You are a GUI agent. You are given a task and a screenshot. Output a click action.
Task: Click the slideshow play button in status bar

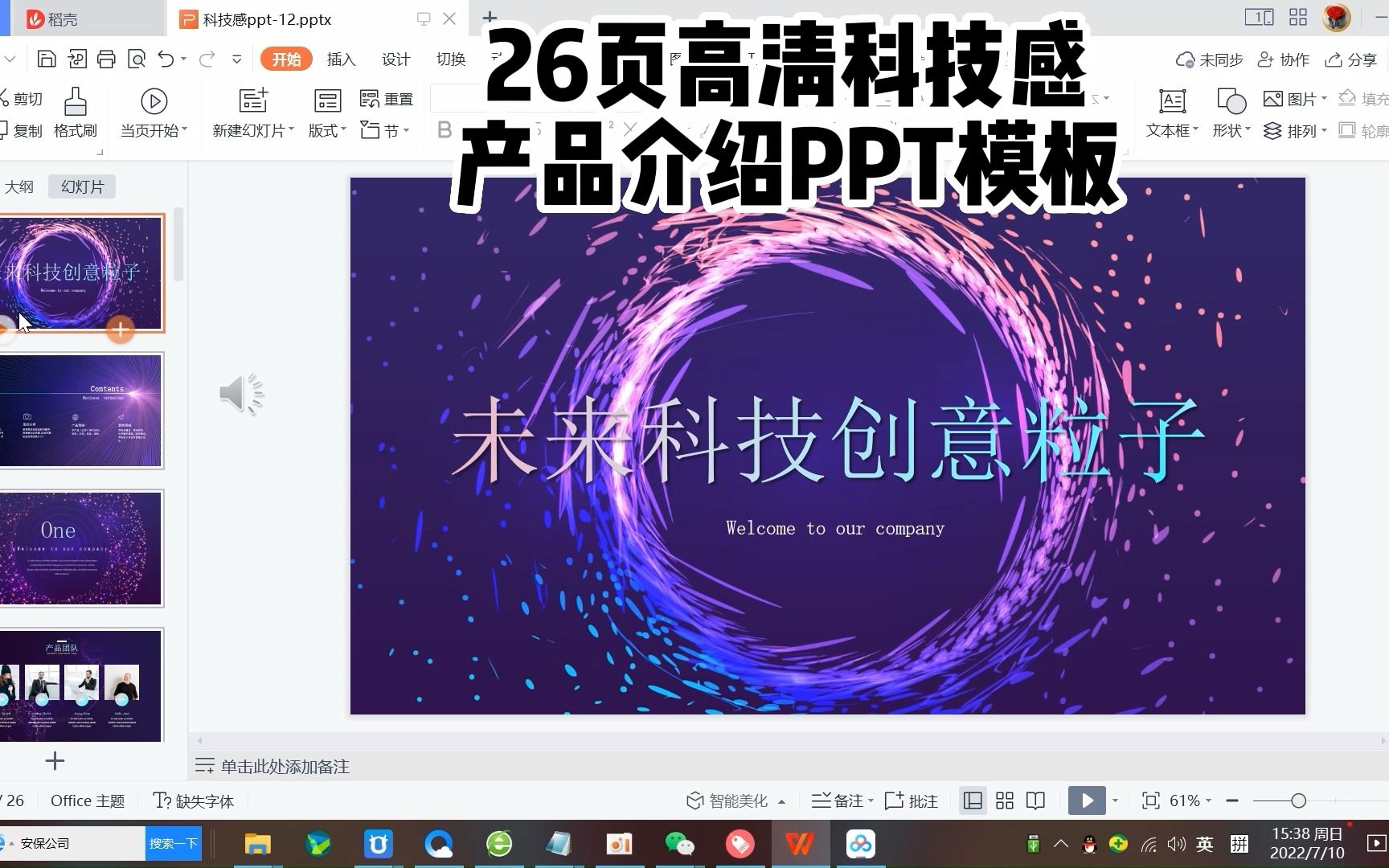coord(1087,800)
